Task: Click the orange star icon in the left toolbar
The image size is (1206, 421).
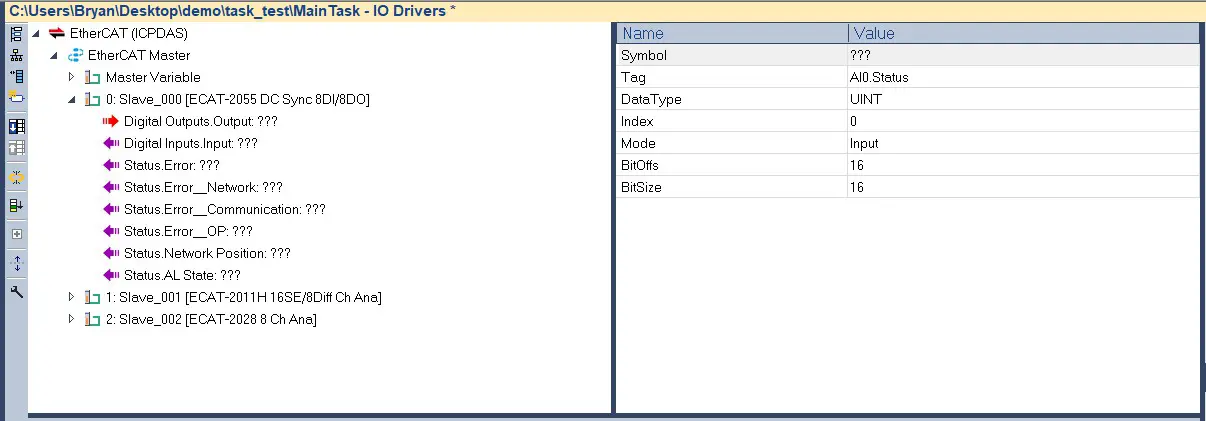Action: pos(16,176)
